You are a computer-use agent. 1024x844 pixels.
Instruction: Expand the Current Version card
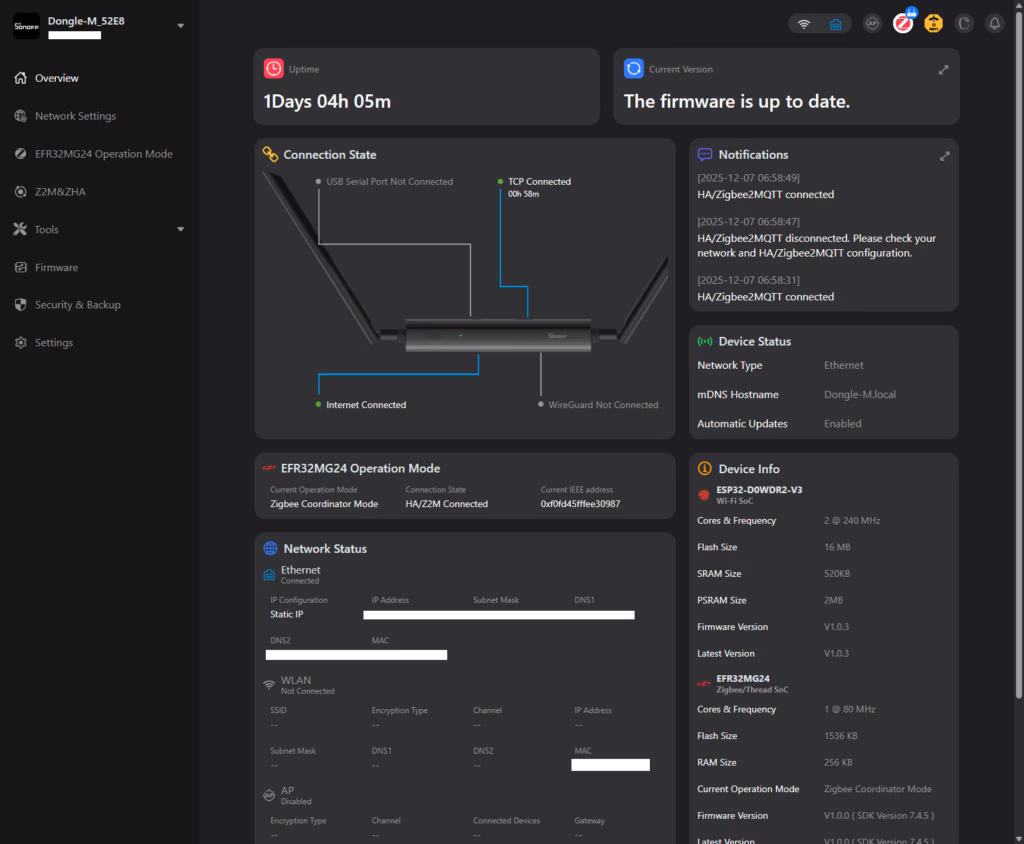pyautogui.click(x=943, y=70)
